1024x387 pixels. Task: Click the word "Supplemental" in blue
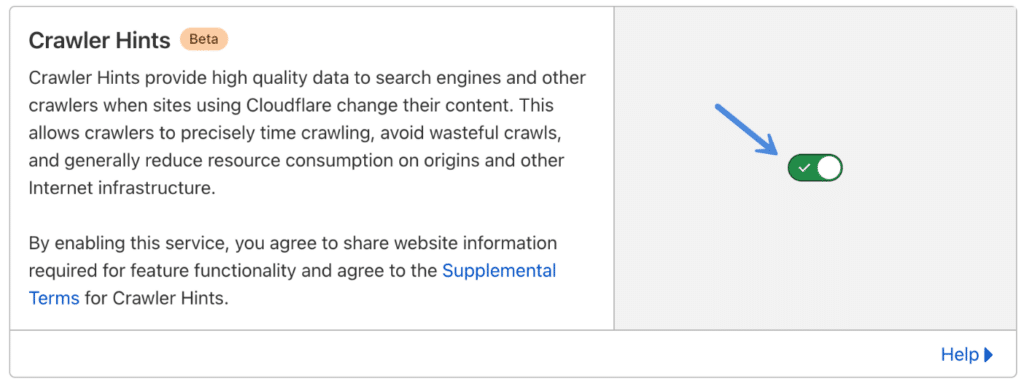[500, 270]
